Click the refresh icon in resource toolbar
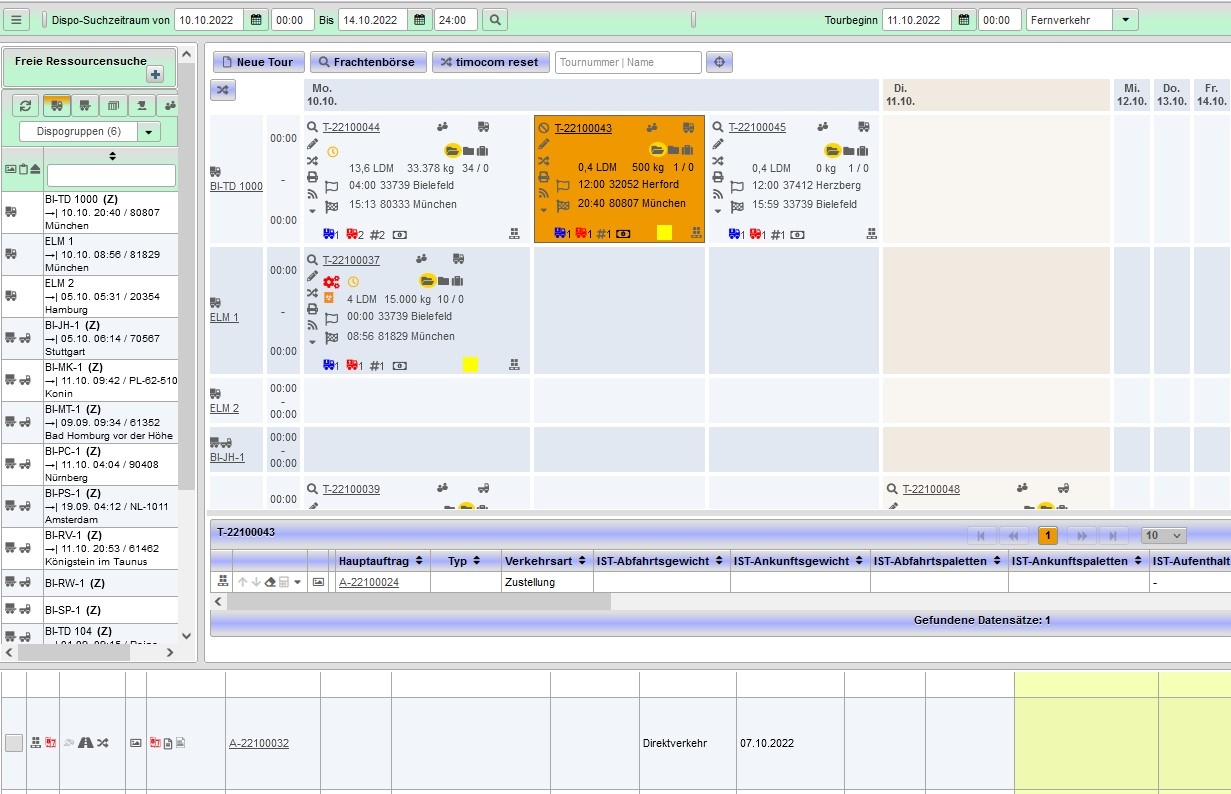 (x=27, y=105)
